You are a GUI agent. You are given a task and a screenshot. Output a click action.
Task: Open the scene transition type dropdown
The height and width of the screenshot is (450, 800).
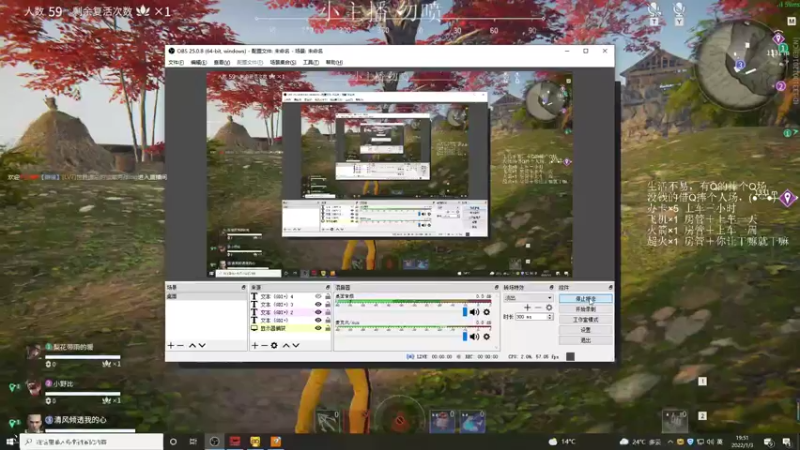click(528, 297)
